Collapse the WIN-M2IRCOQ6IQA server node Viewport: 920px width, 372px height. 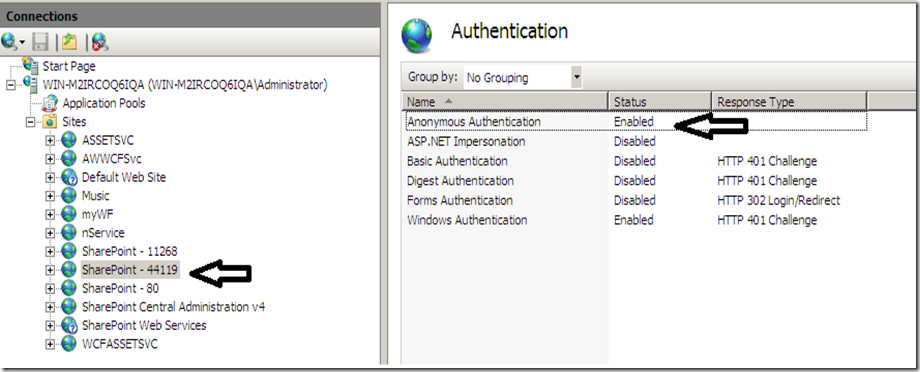(x=10, y=85)
